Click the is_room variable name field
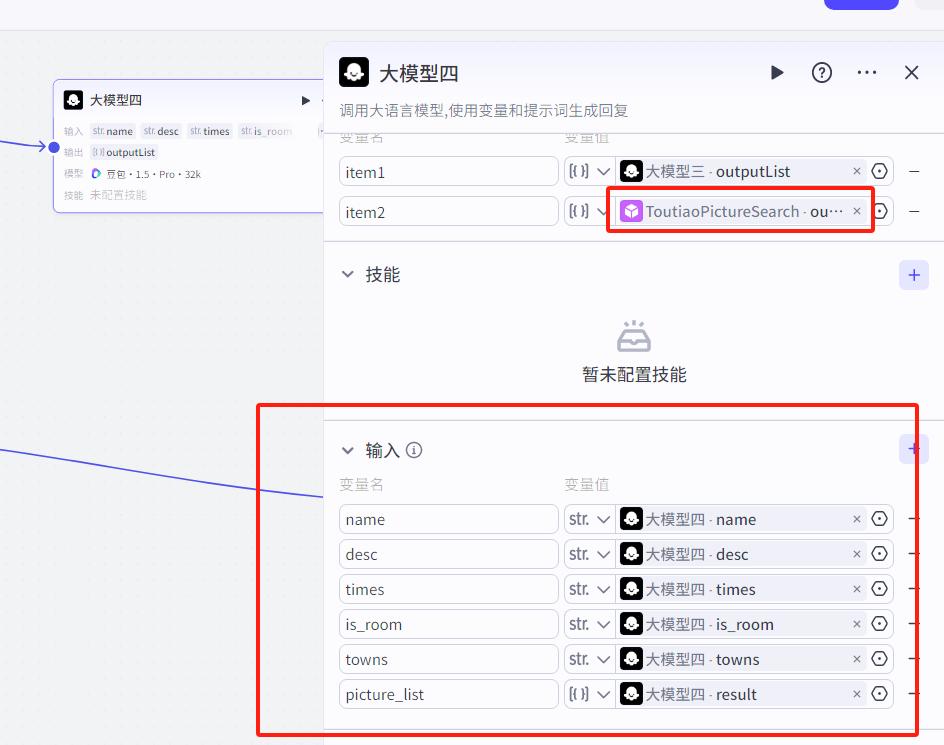The image size is (944, 745). click(x=449, y=625)
